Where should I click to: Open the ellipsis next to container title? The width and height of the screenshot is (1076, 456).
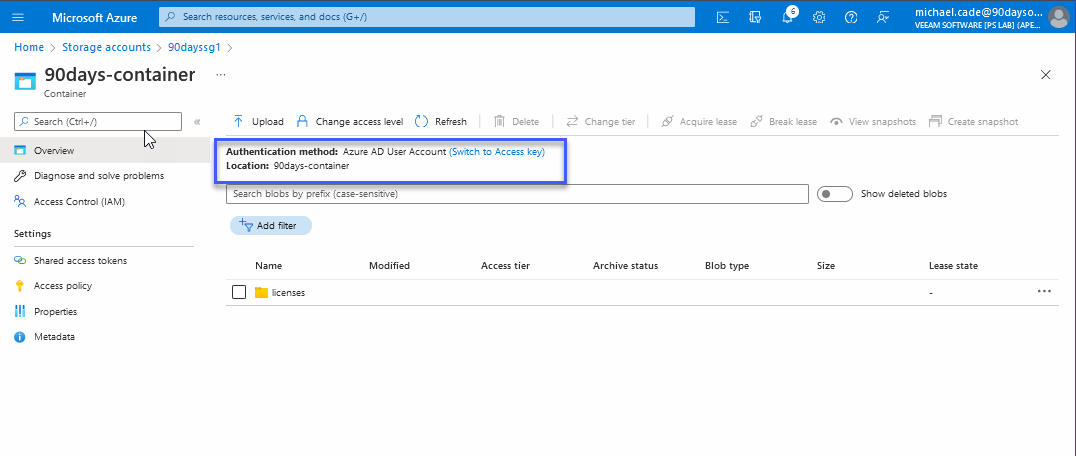[x=221, y=75]
